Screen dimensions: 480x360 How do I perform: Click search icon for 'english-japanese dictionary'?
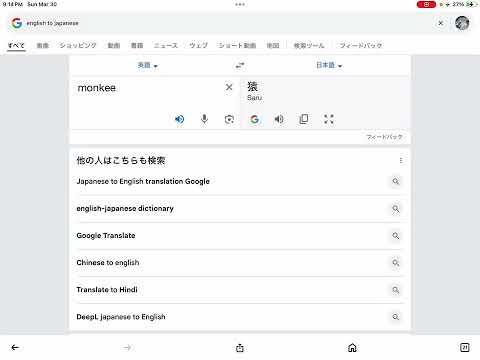click(x=396, y=209)
